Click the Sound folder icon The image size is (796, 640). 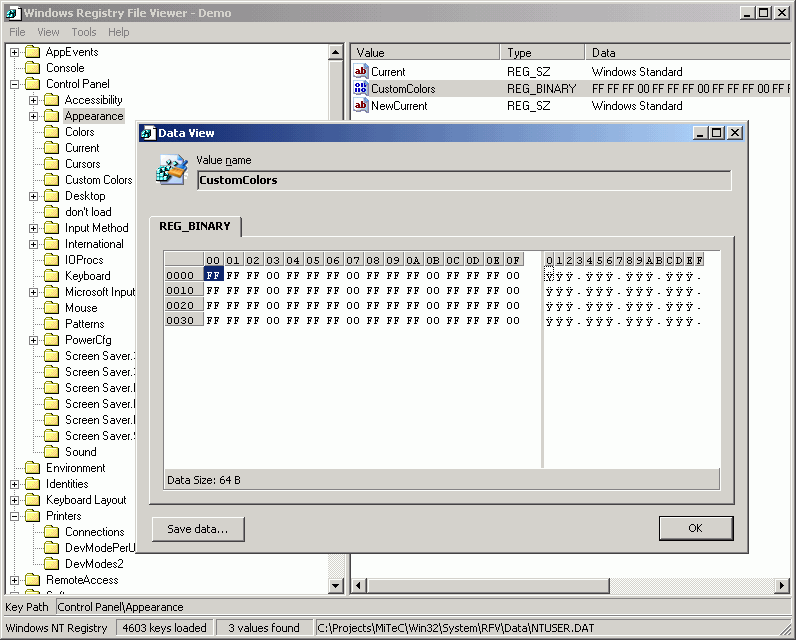(x=51, y=452)
